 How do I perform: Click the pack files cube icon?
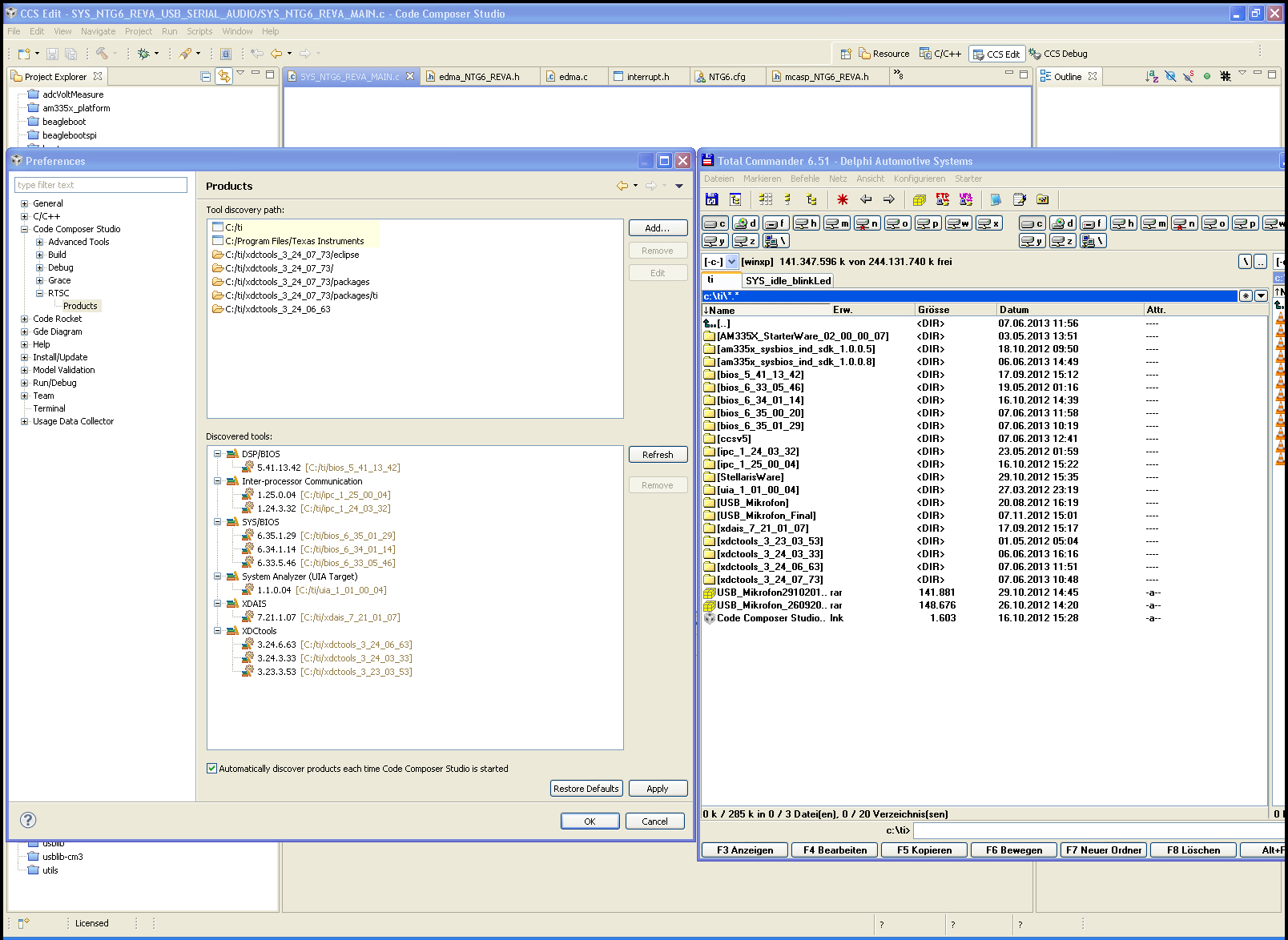[x=919, y=199]
